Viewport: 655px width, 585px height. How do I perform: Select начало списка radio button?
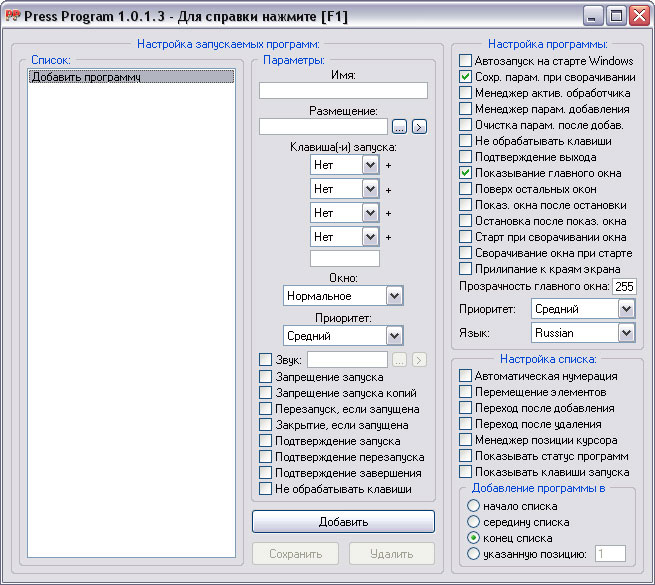coord(473,506)
